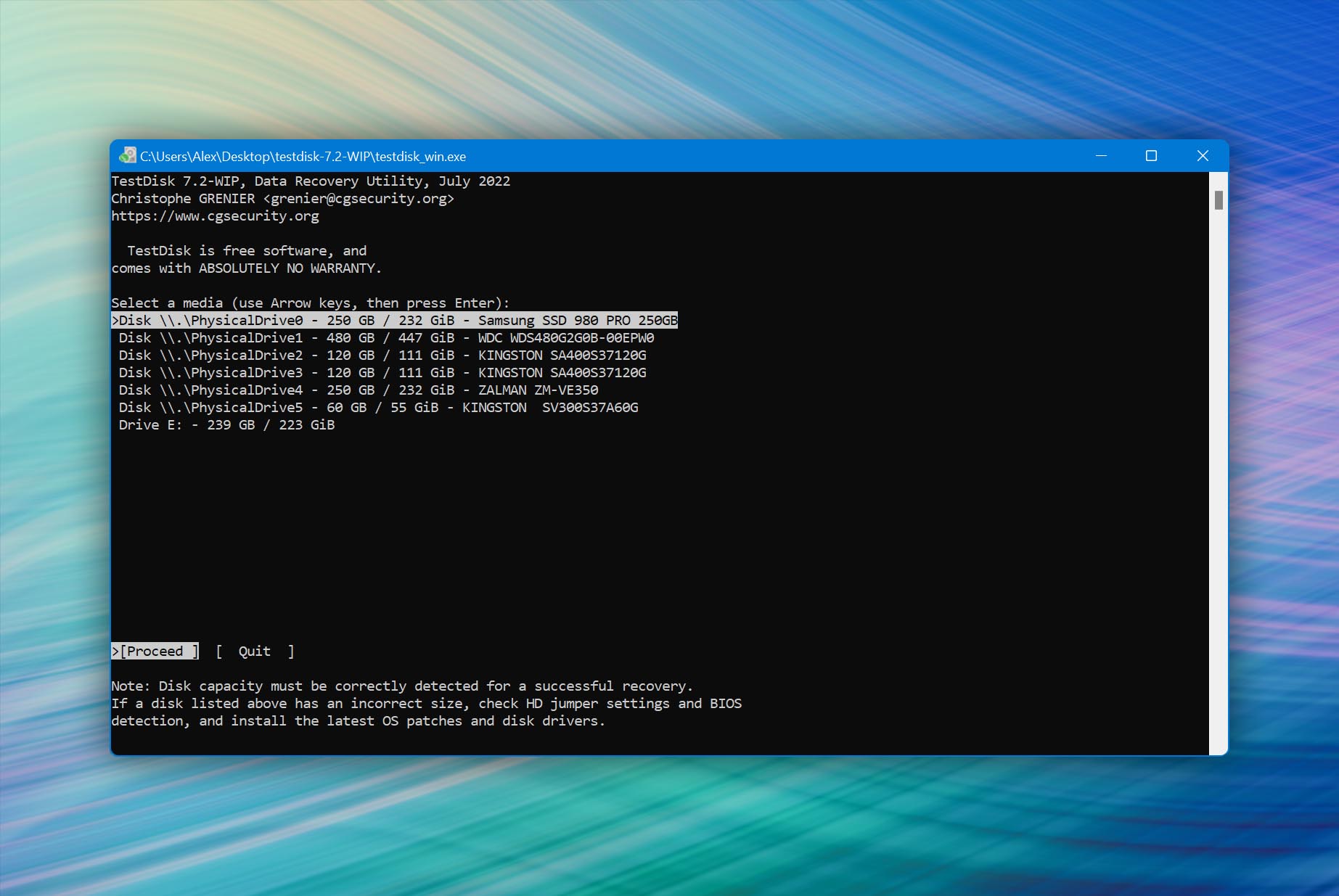Click the 'Note: Disk capacity' line
The width and height of the screenshot is (1339, 896).
point(402,686)
